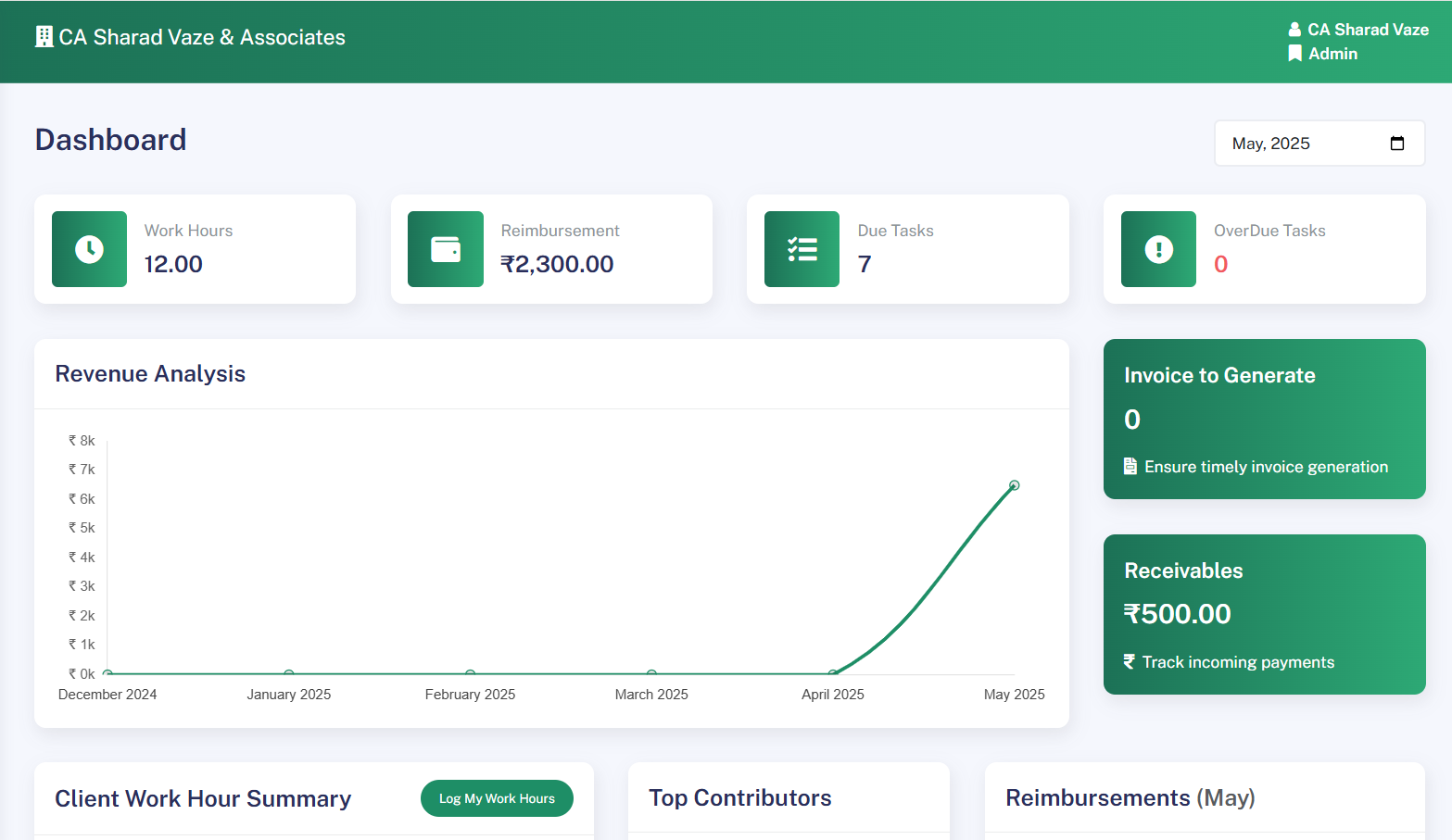Open the calendar picker for month
1452x840 pixels.
pyautogui.click(x=1397, y=144)
